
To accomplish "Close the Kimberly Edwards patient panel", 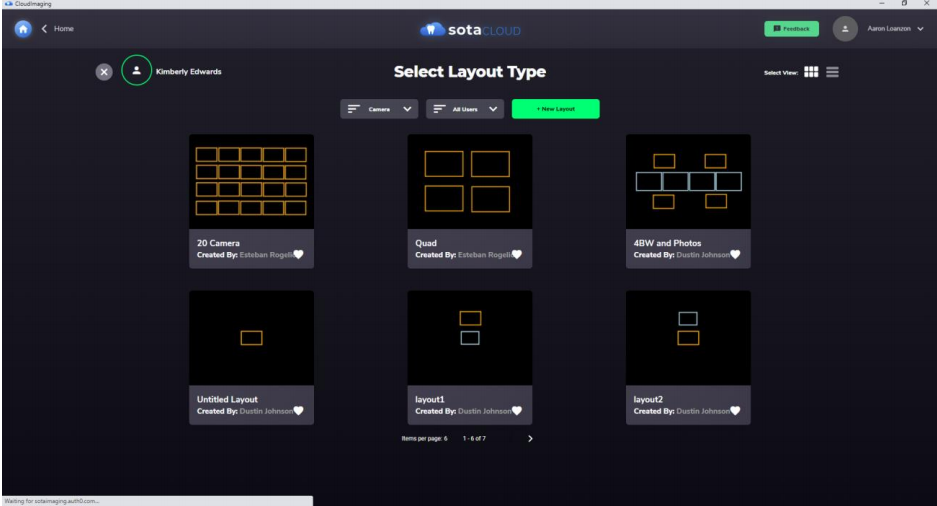I will (103, 72).
